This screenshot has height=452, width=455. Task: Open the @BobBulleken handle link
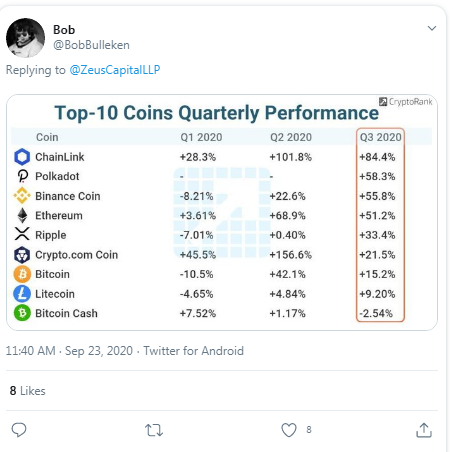coord(91,45)
